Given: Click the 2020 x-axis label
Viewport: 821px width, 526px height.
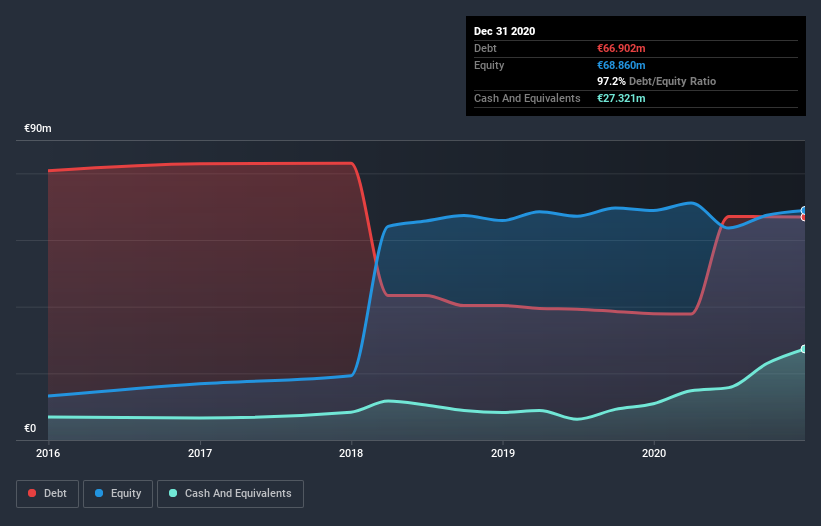Looking at the screenshot, I should pos(654,453).
